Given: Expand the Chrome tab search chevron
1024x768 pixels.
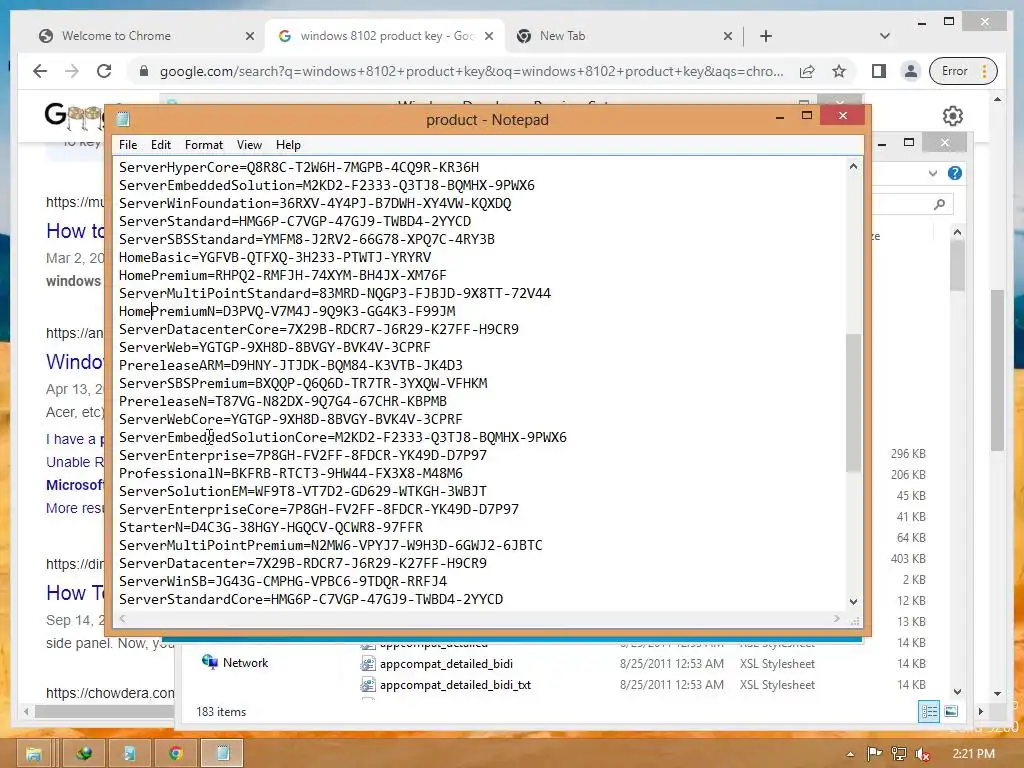Looking at the screenshot, I should [885, 36].
